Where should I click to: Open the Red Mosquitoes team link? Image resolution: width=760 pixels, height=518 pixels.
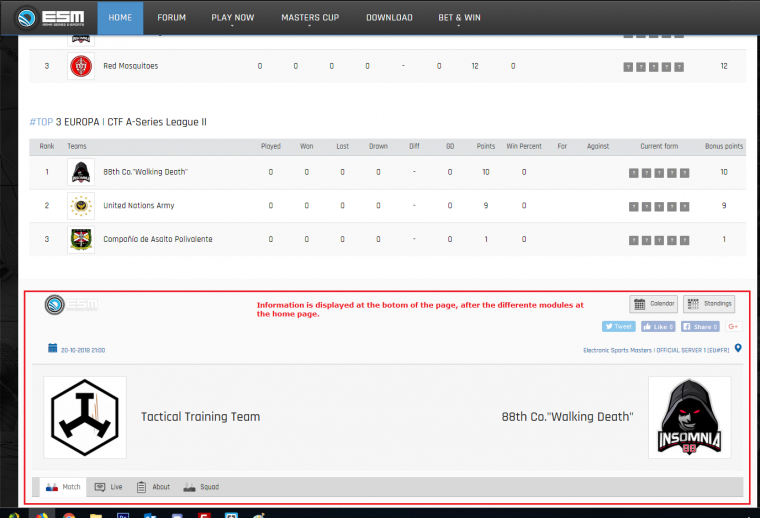click(130, 66)
